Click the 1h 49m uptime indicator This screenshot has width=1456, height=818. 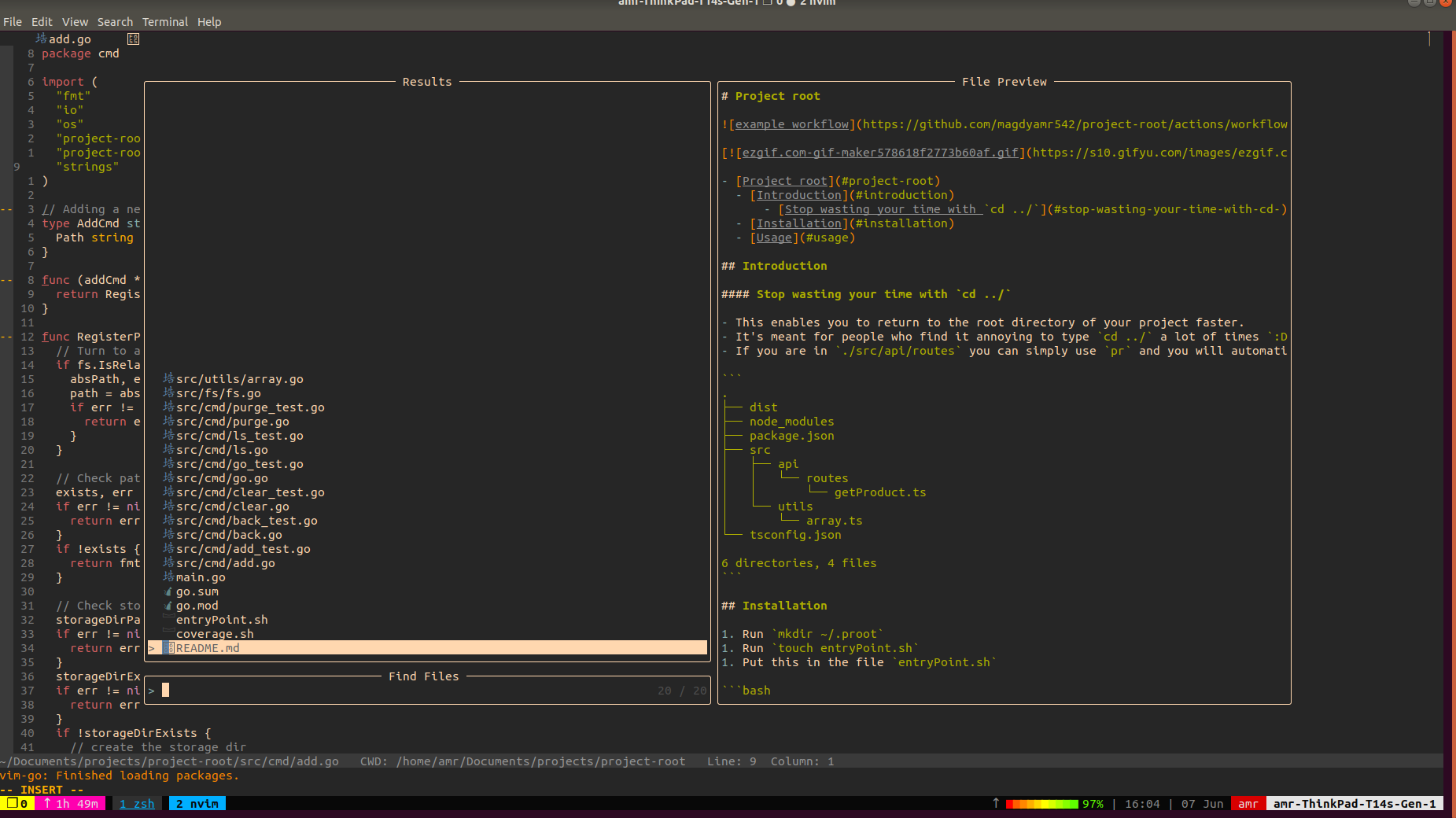[x=71, y=804]
